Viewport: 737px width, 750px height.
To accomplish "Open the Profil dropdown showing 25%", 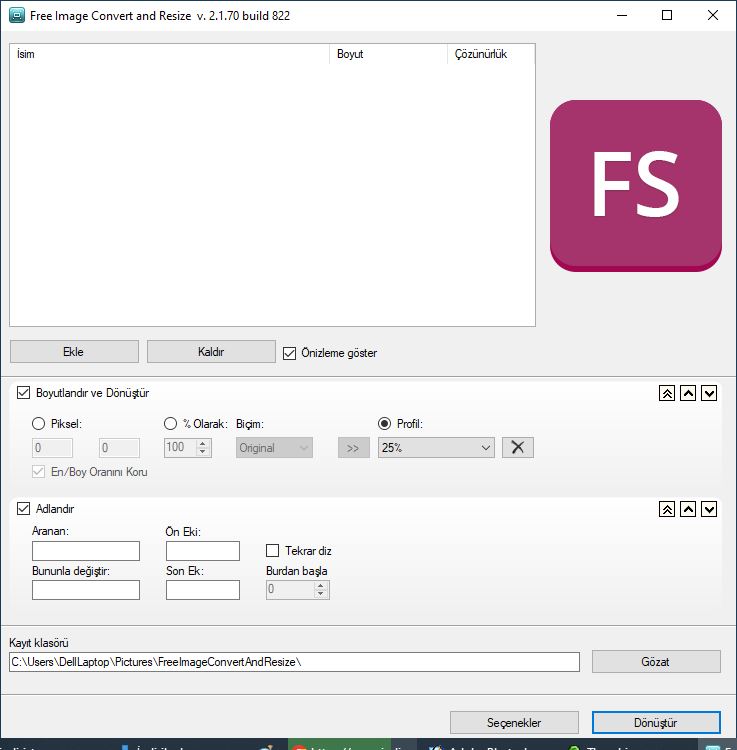I will click(436, 448).
